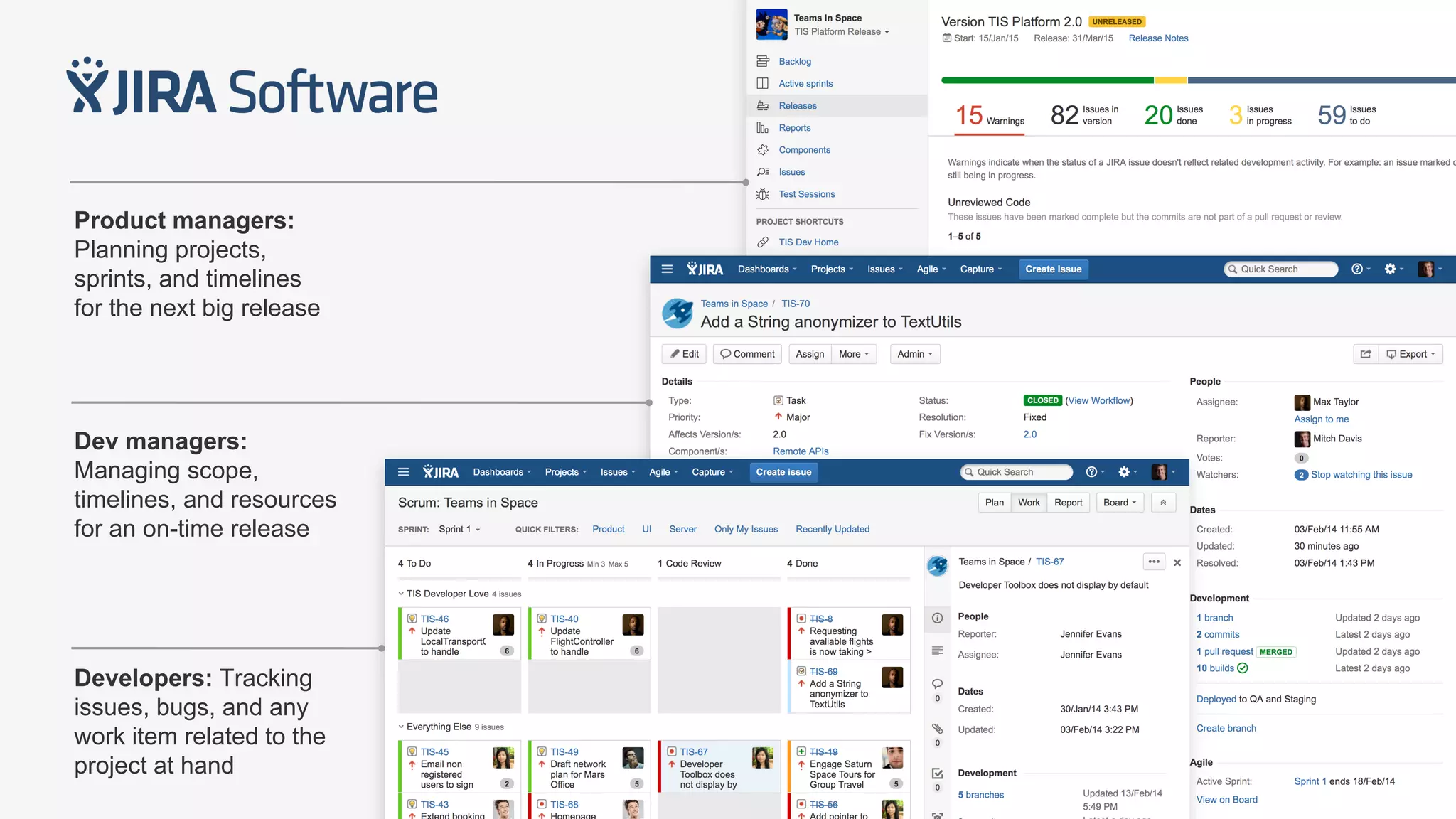
Task: Open Dashboards menu in TIS-70 window
Action: pos(767,269)
